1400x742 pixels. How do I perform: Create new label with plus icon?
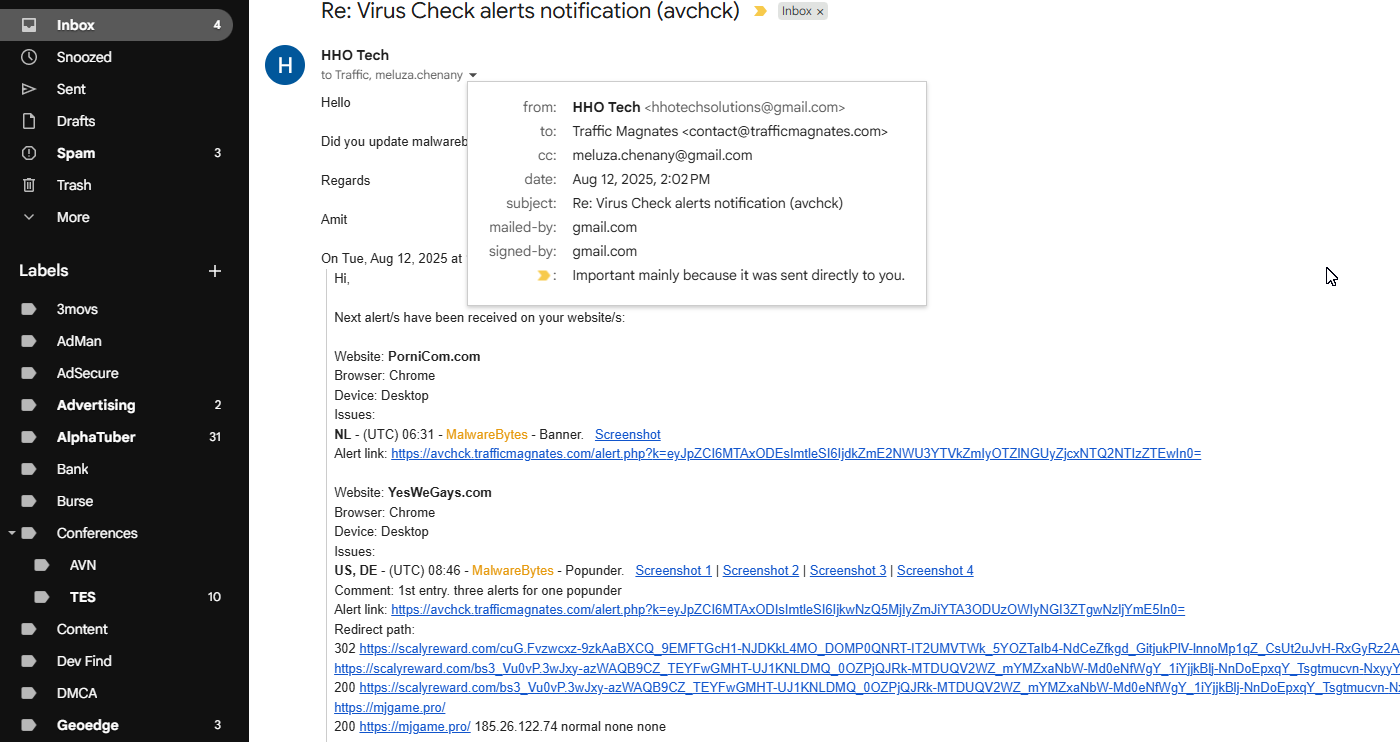point(214,271)
